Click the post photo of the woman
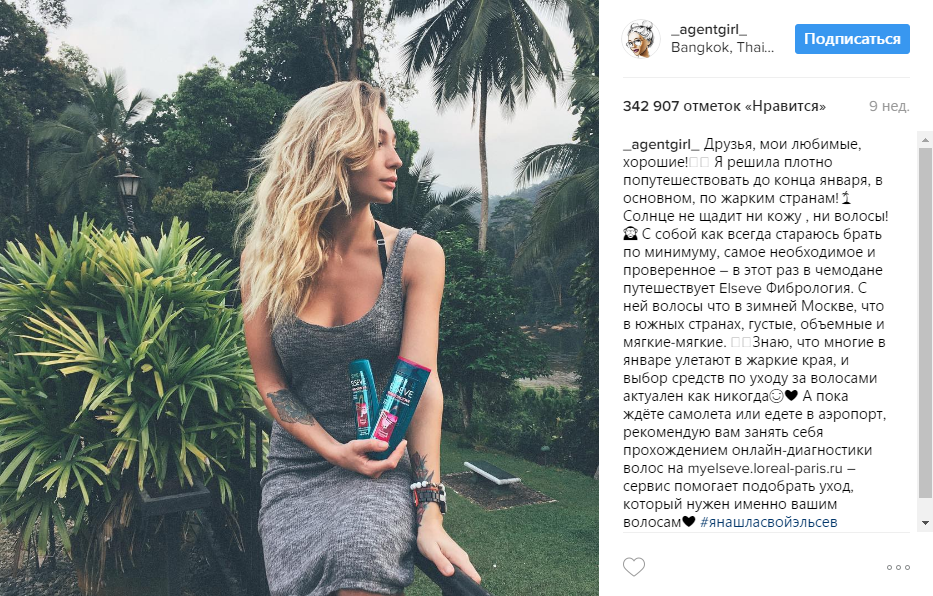Screen dimensions: 933x596 (x=299, y=298)
